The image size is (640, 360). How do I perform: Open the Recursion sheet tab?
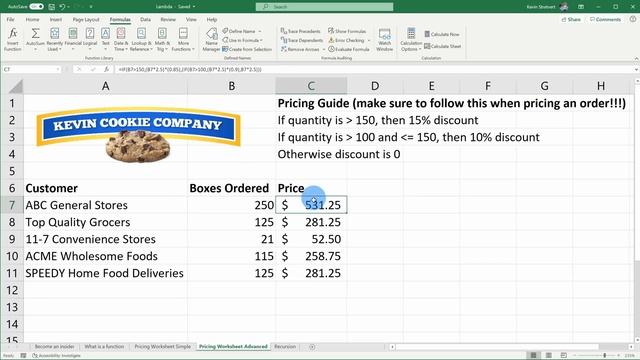(285, 347)
